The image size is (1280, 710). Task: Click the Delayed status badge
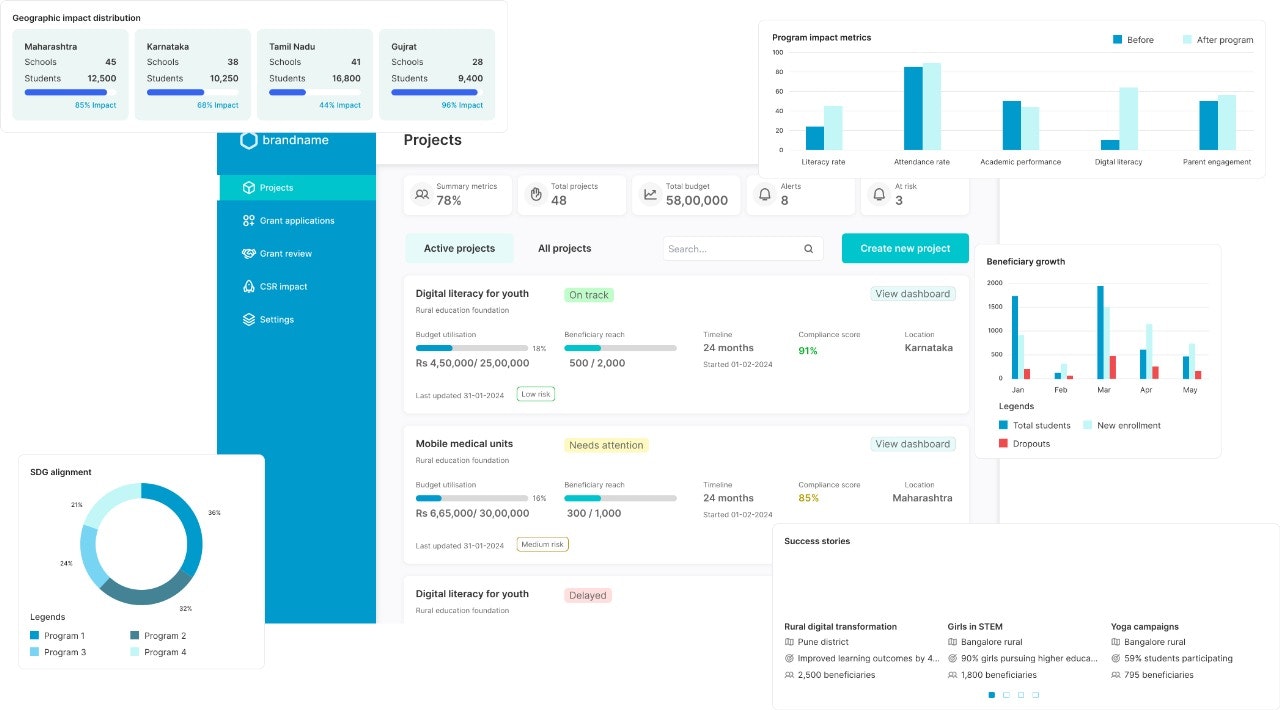(588, 595)
